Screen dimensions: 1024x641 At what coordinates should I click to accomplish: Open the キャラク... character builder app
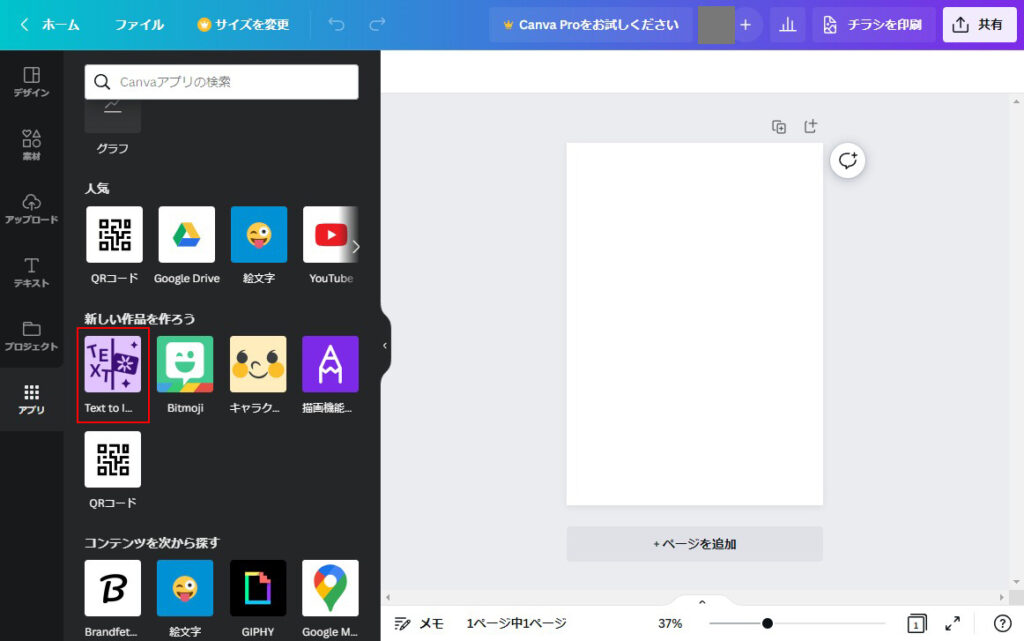[x=258, y=375]
